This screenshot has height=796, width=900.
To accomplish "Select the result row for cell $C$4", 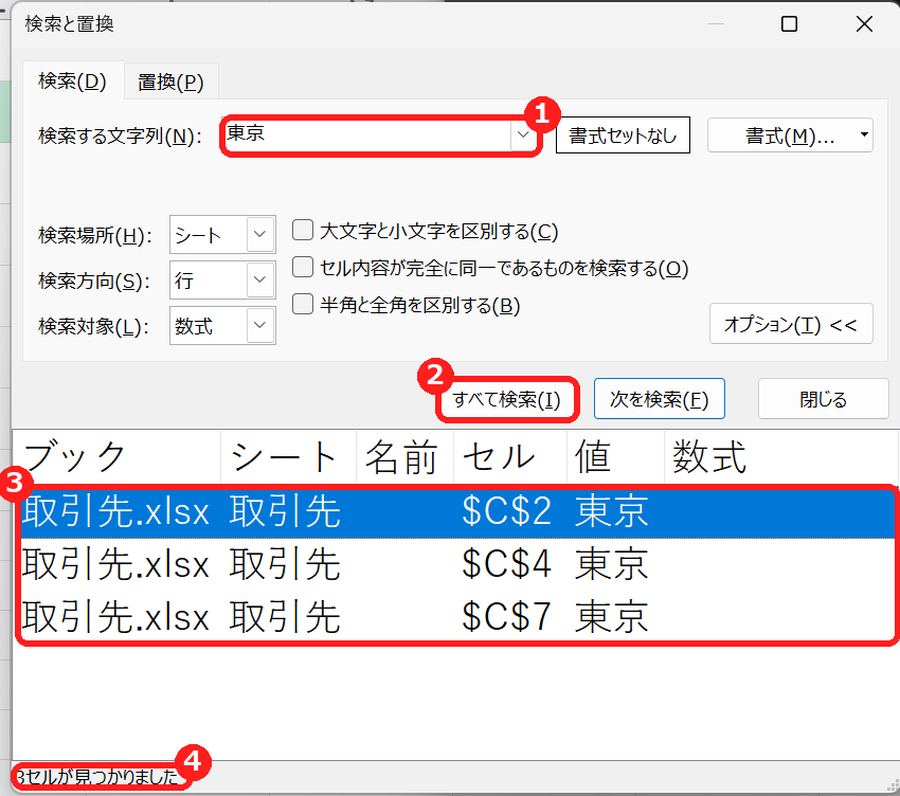I will pyautogui.click(x=458, y=564).
